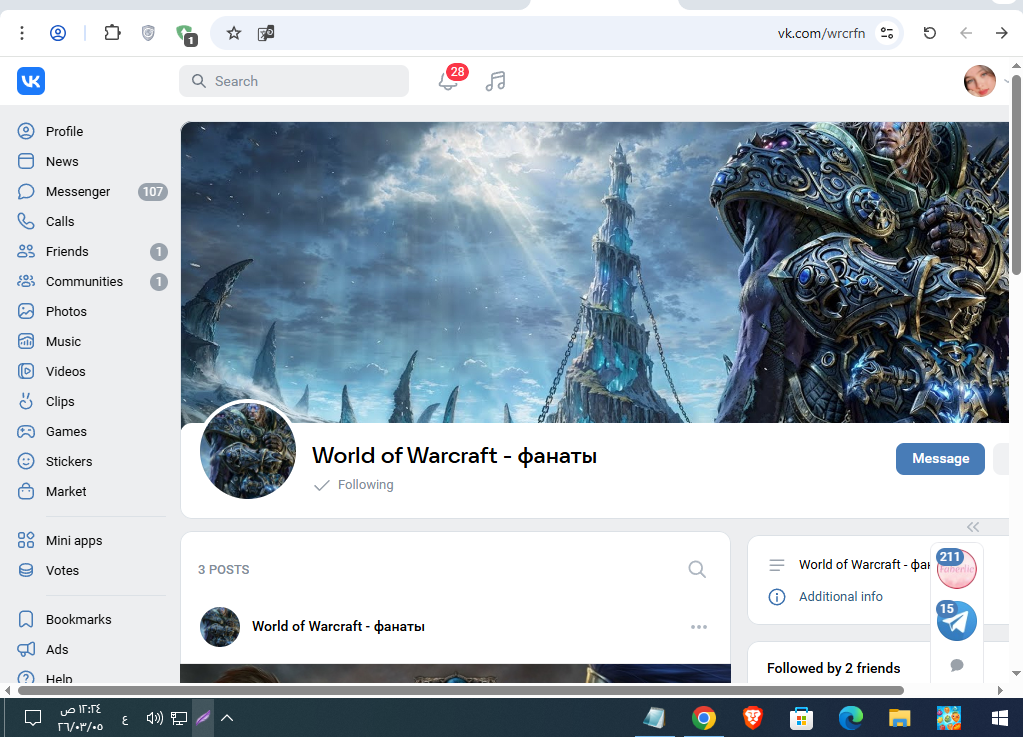Open the community cover image
This screenshot has width=1023, height=737.
(x=594, y=272)
